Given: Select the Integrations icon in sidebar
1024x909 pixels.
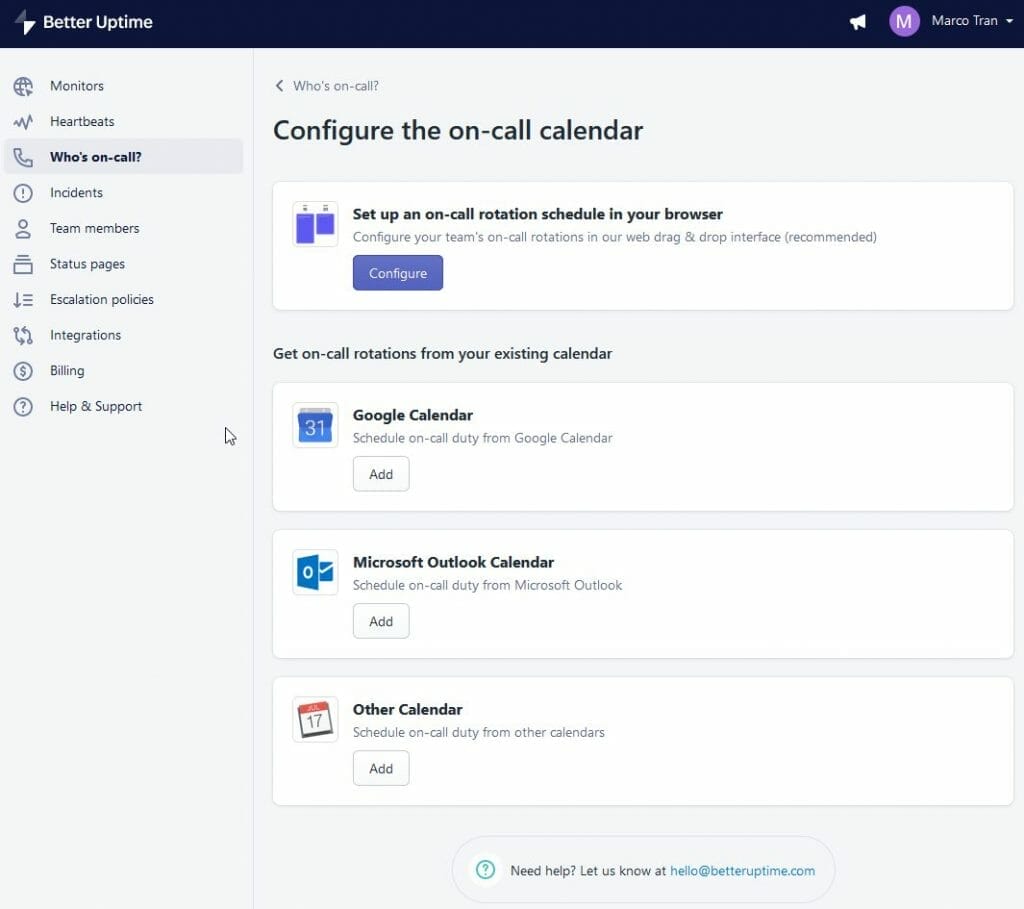Looking at the screenshot, I should (x=23, y=335).
